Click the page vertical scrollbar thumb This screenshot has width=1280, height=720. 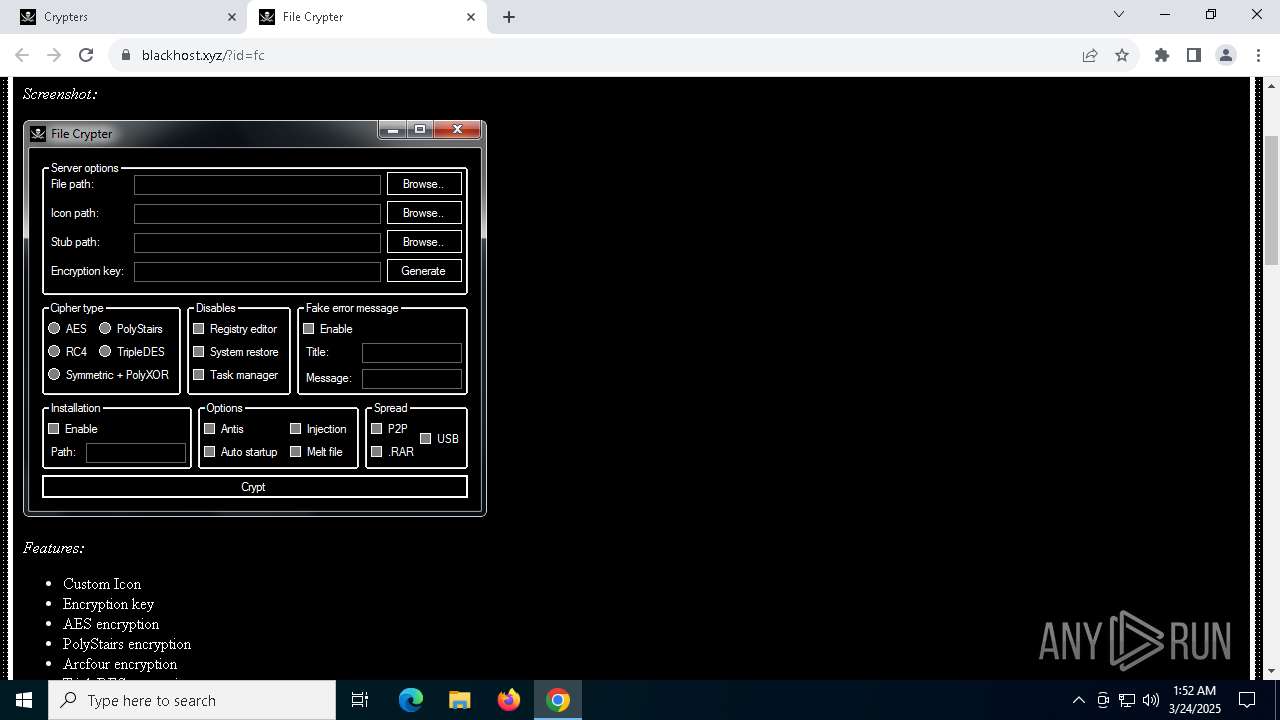(1272, 198)
